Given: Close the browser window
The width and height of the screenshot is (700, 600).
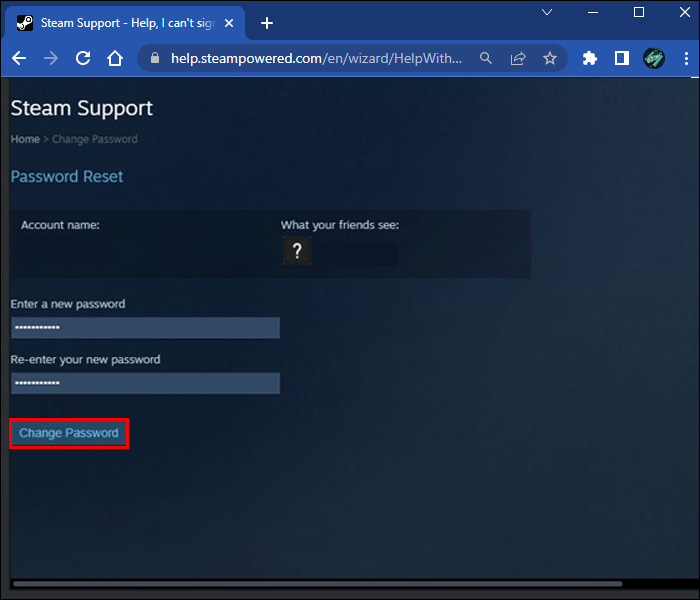Looking at the screenshot, I should 685,12.
